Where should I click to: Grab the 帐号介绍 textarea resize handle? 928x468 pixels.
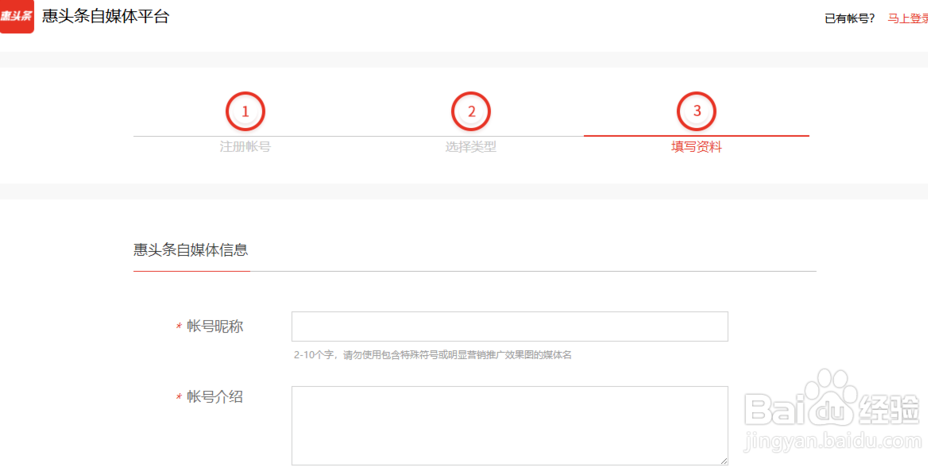point(723,461)
